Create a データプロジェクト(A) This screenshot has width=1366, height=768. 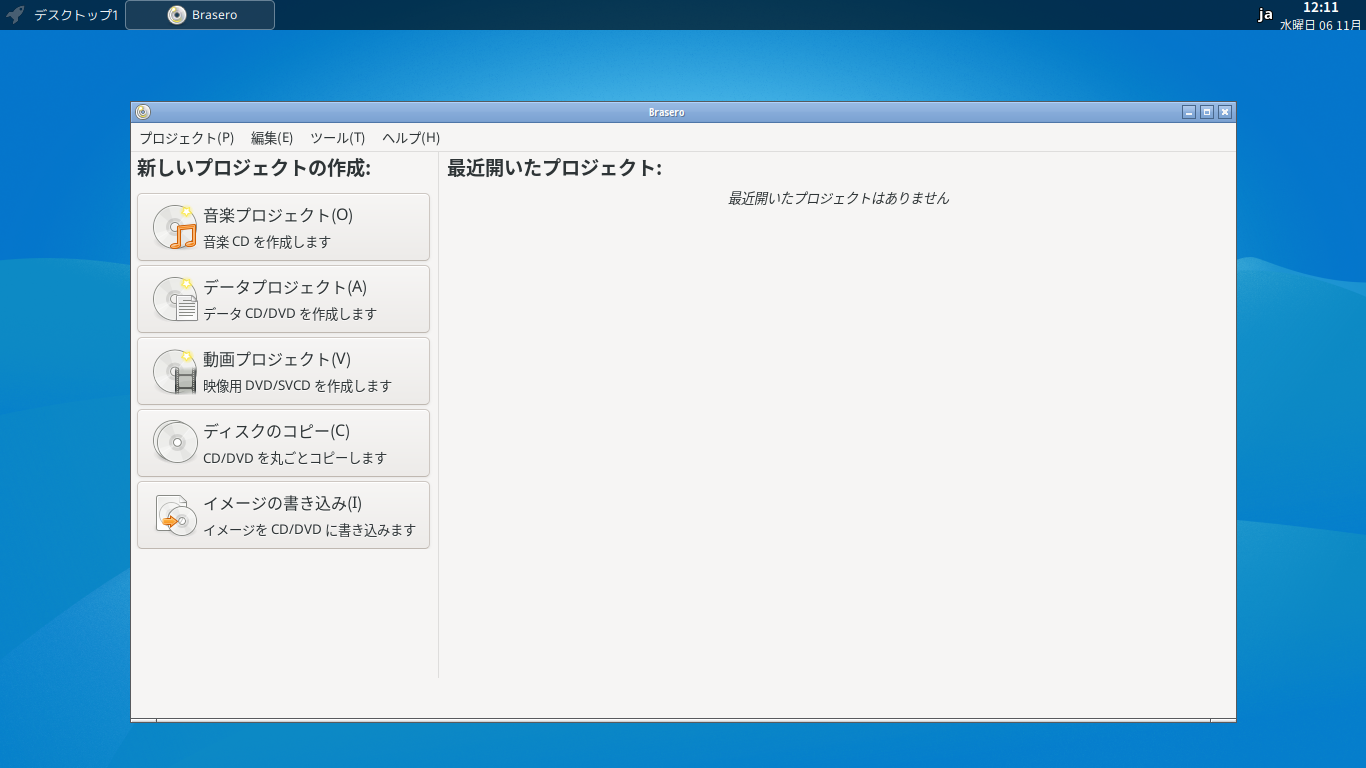[283, 299]
